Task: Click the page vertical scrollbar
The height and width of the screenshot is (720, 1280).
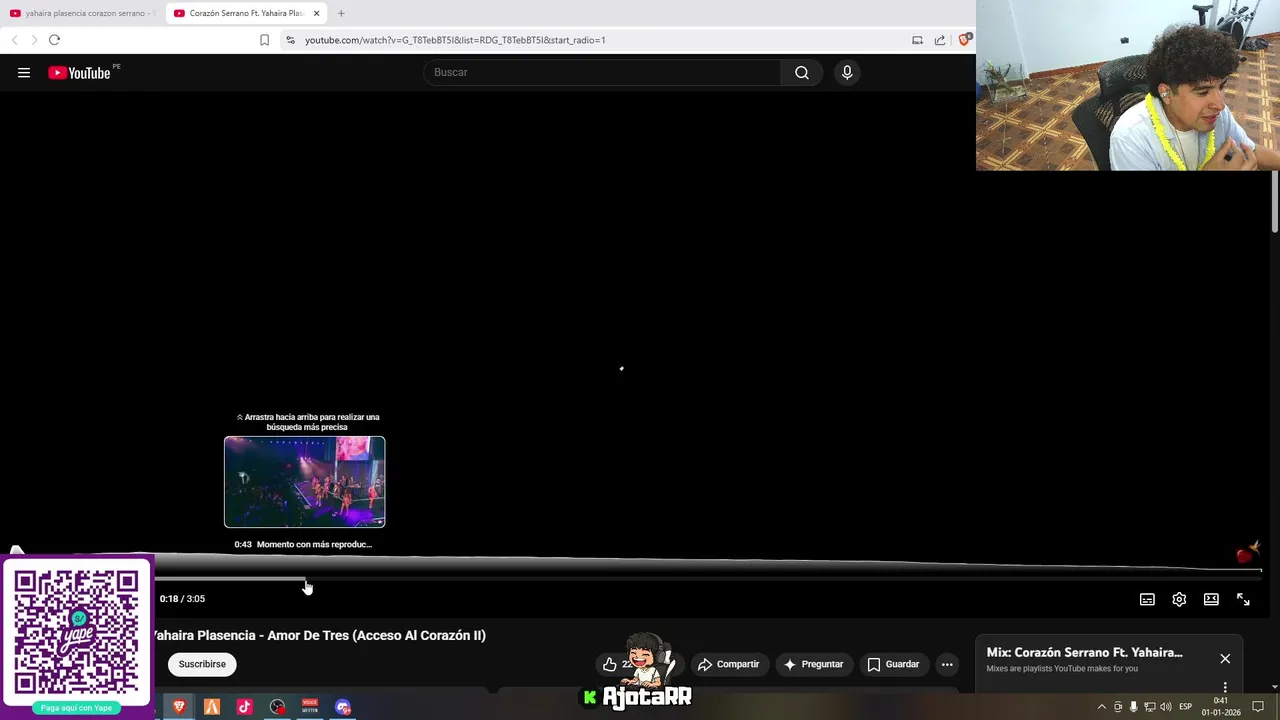Action: click(1275, 203)
